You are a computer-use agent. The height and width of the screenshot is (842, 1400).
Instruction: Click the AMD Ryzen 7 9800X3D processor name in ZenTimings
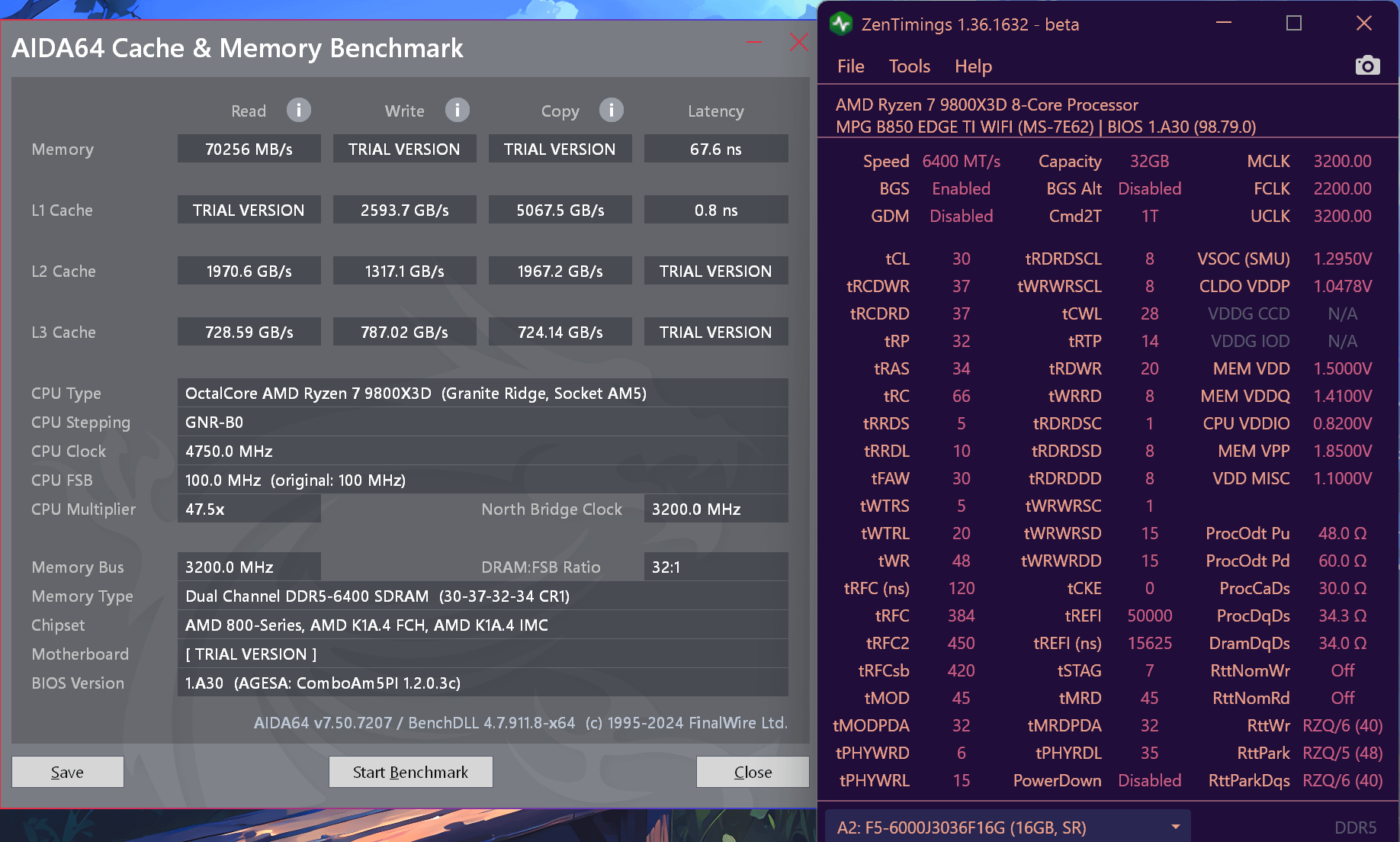click(987, 104)
